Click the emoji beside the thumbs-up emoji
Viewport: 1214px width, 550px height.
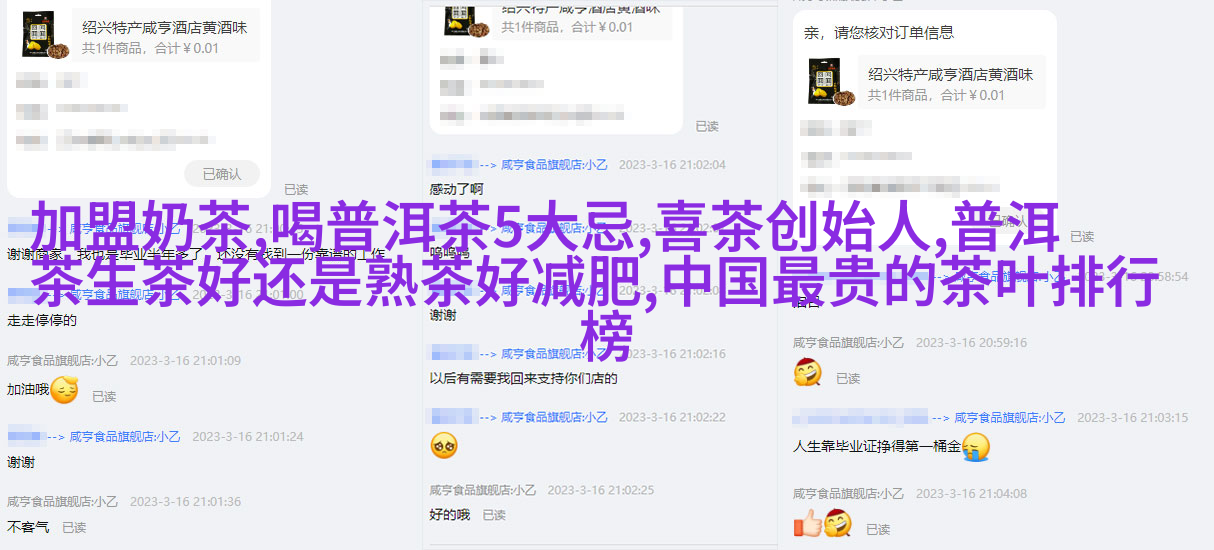pos(837,522)
